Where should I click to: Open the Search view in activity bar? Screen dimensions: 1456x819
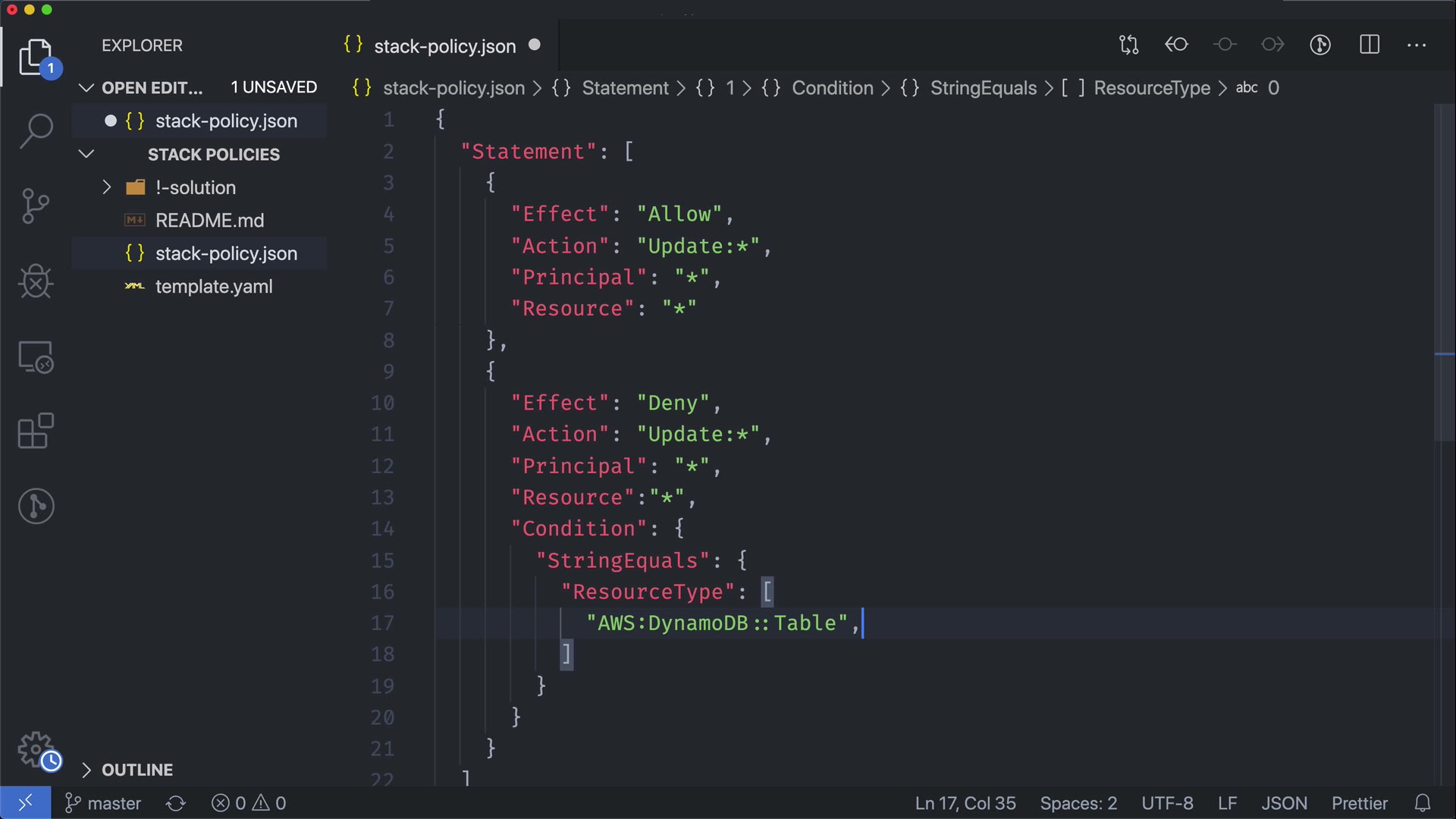tap(36, 130)
